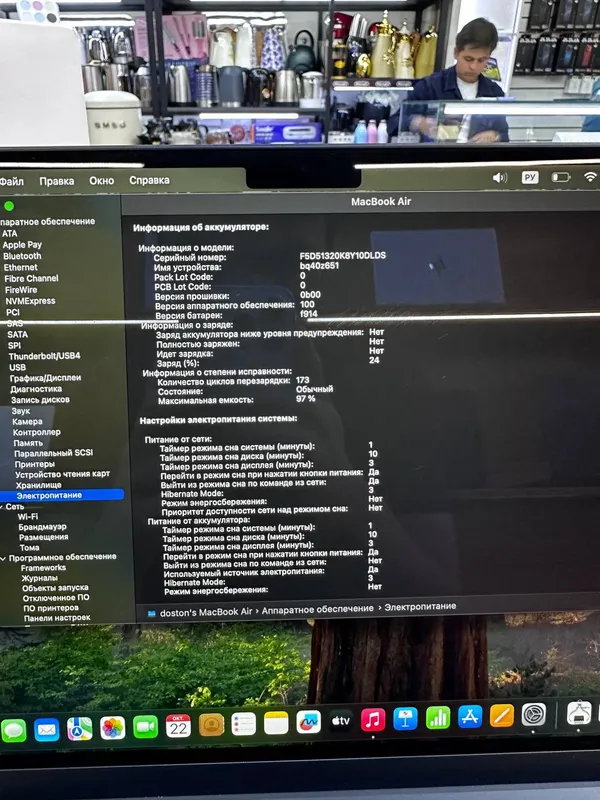
Task: Select doston's MacBook Air in the path bar
Action: pyautogui.click(x=206, y=612)
